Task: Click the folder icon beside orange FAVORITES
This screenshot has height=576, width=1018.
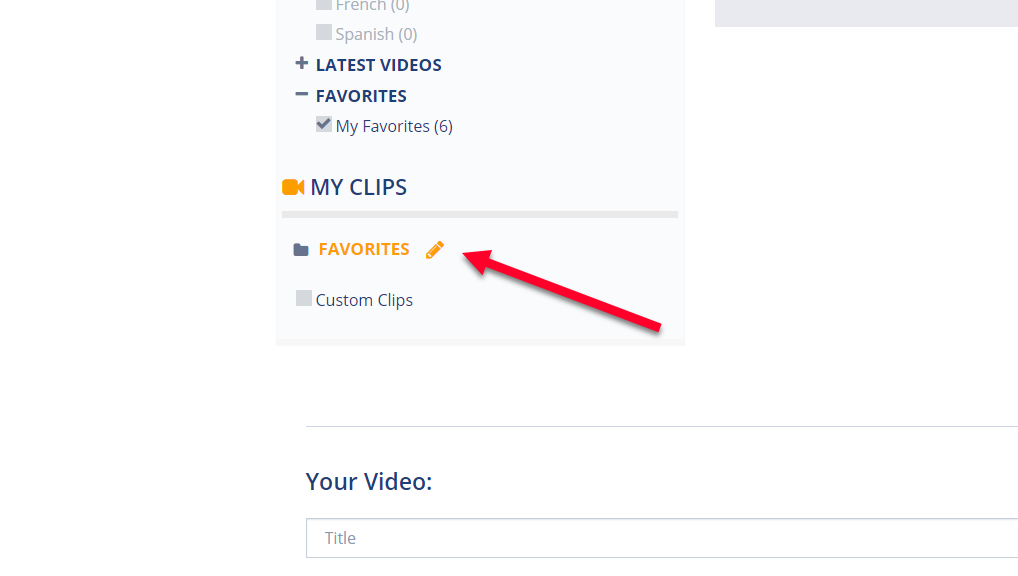Action: tap(301, 250)
